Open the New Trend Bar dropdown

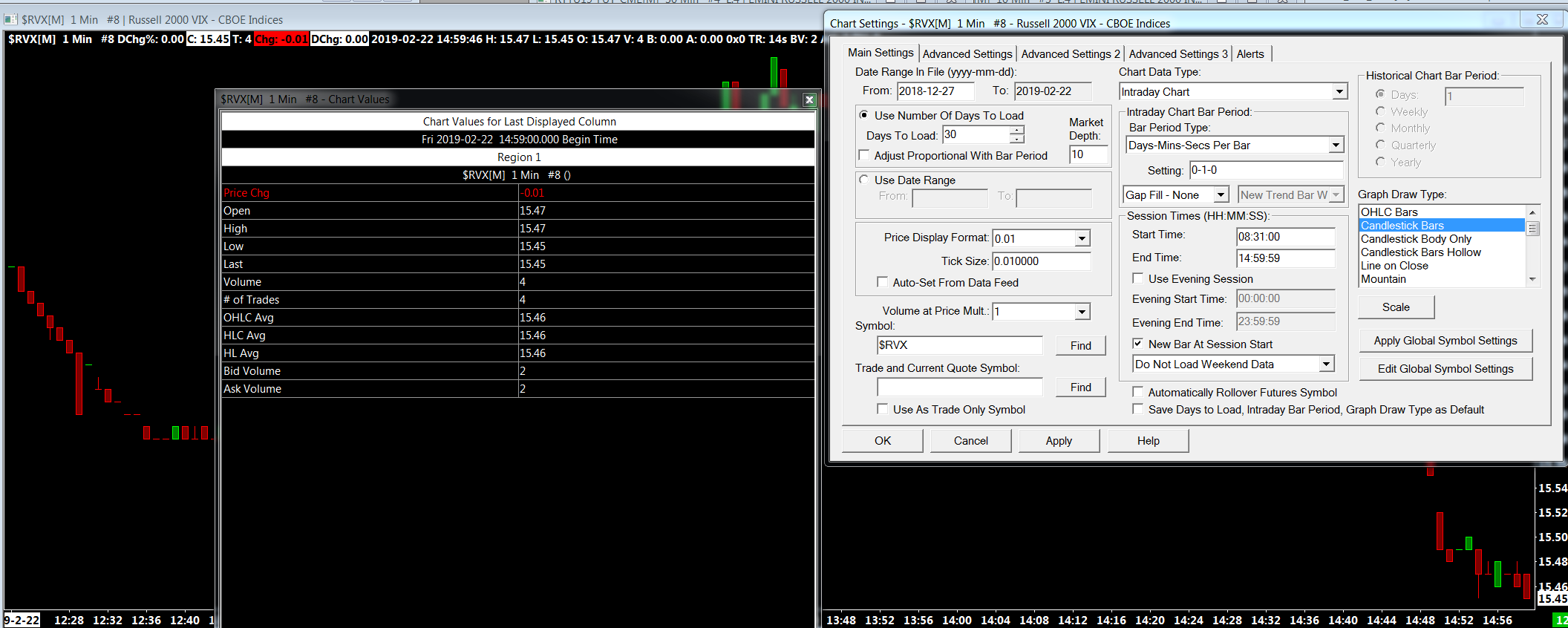1336,195
